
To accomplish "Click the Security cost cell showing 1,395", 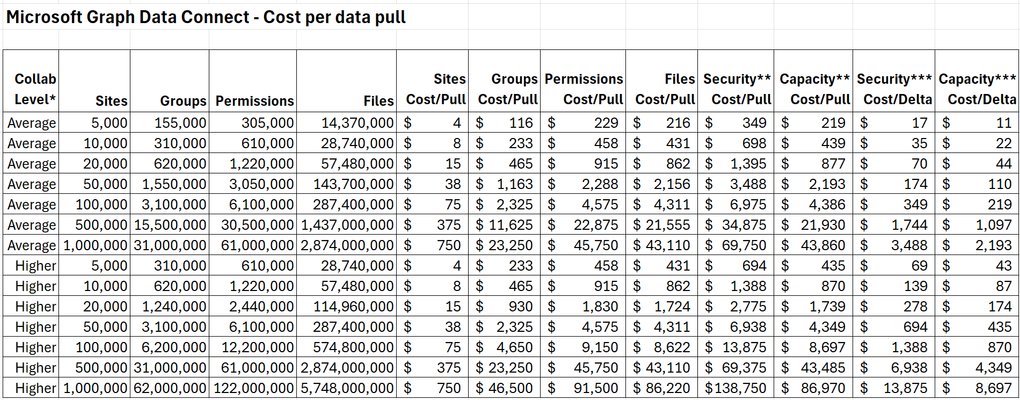I will point(736,163).
